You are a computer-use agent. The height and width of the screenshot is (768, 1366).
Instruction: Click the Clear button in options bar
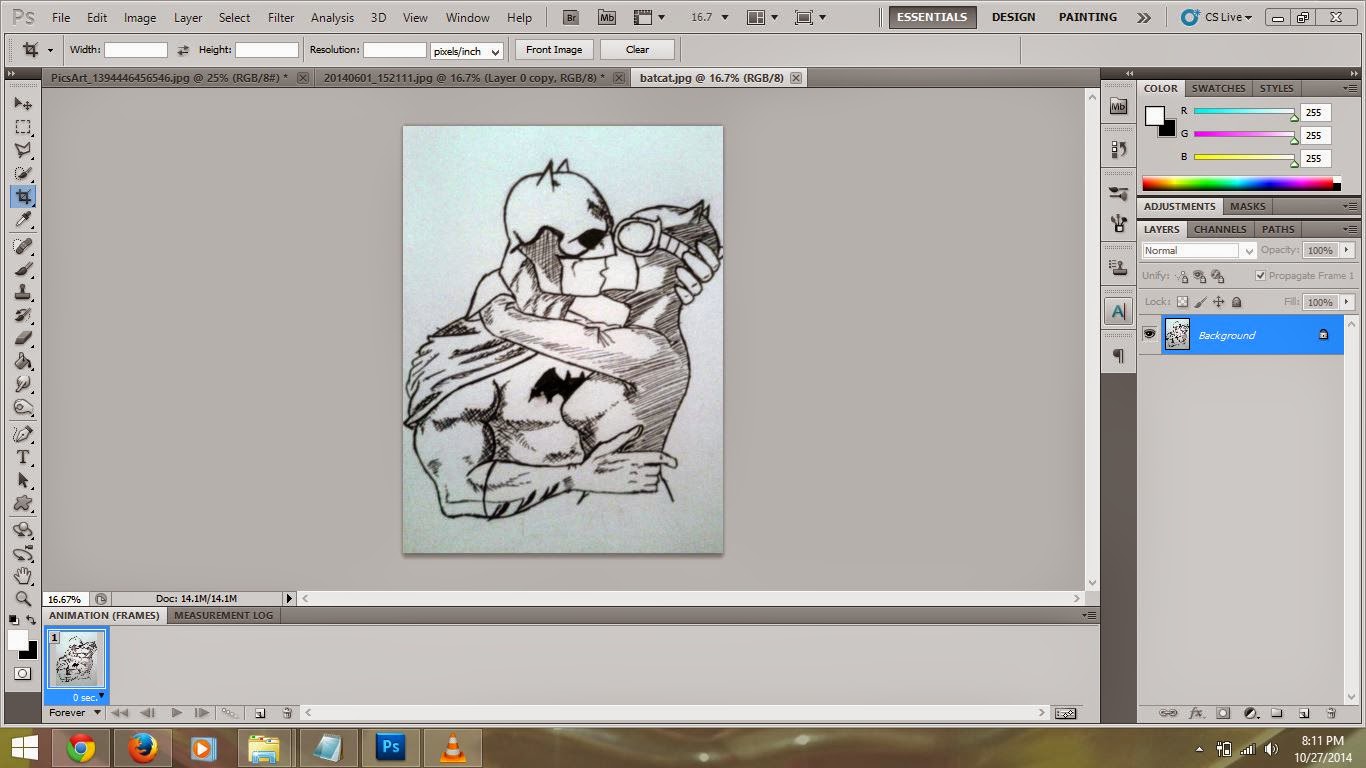click(x=637, y=50)
